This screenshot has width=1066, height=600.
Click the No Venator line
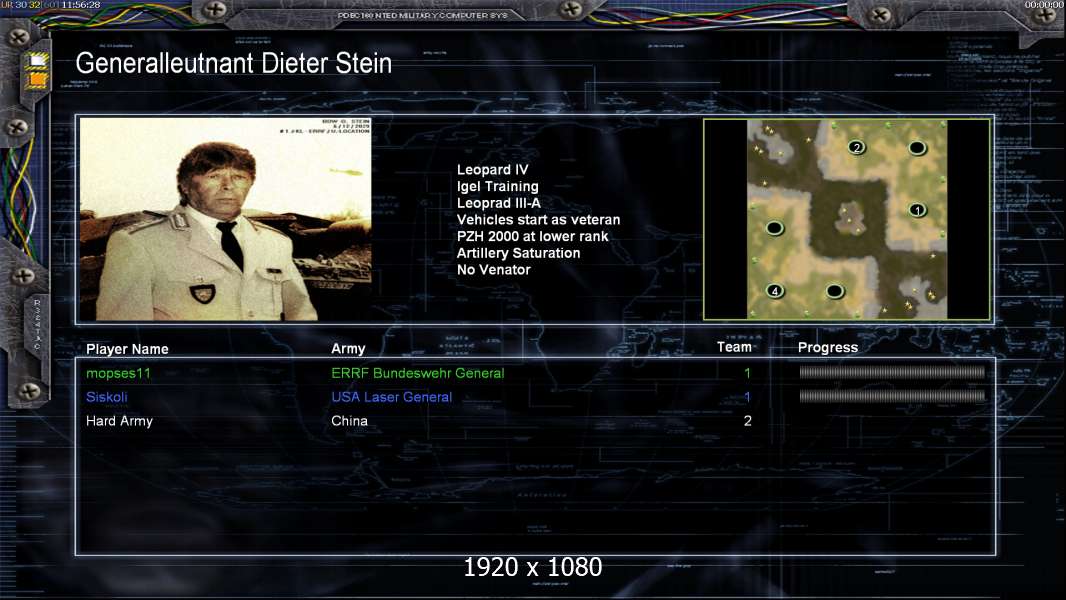[494, 270]
